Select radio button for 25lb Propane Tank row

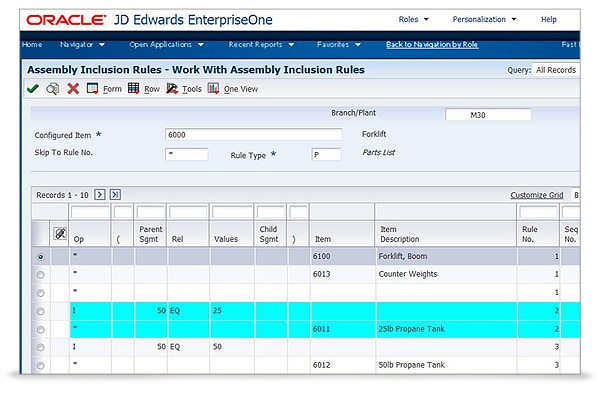click(x=41, y=329)
